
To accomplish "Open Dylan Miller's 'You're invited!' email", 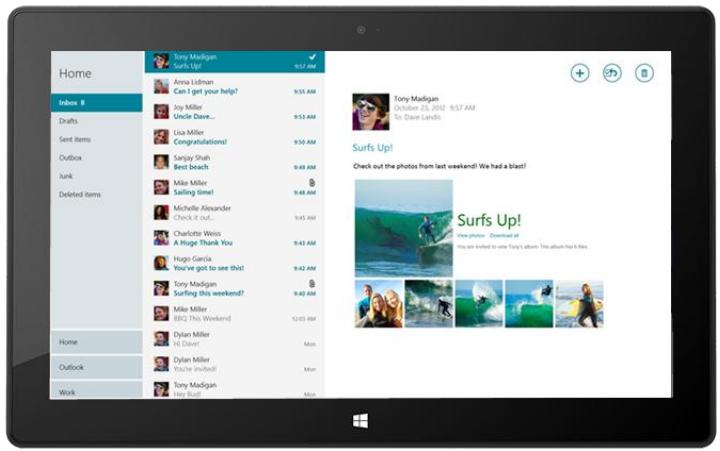I will pos(235,364).
